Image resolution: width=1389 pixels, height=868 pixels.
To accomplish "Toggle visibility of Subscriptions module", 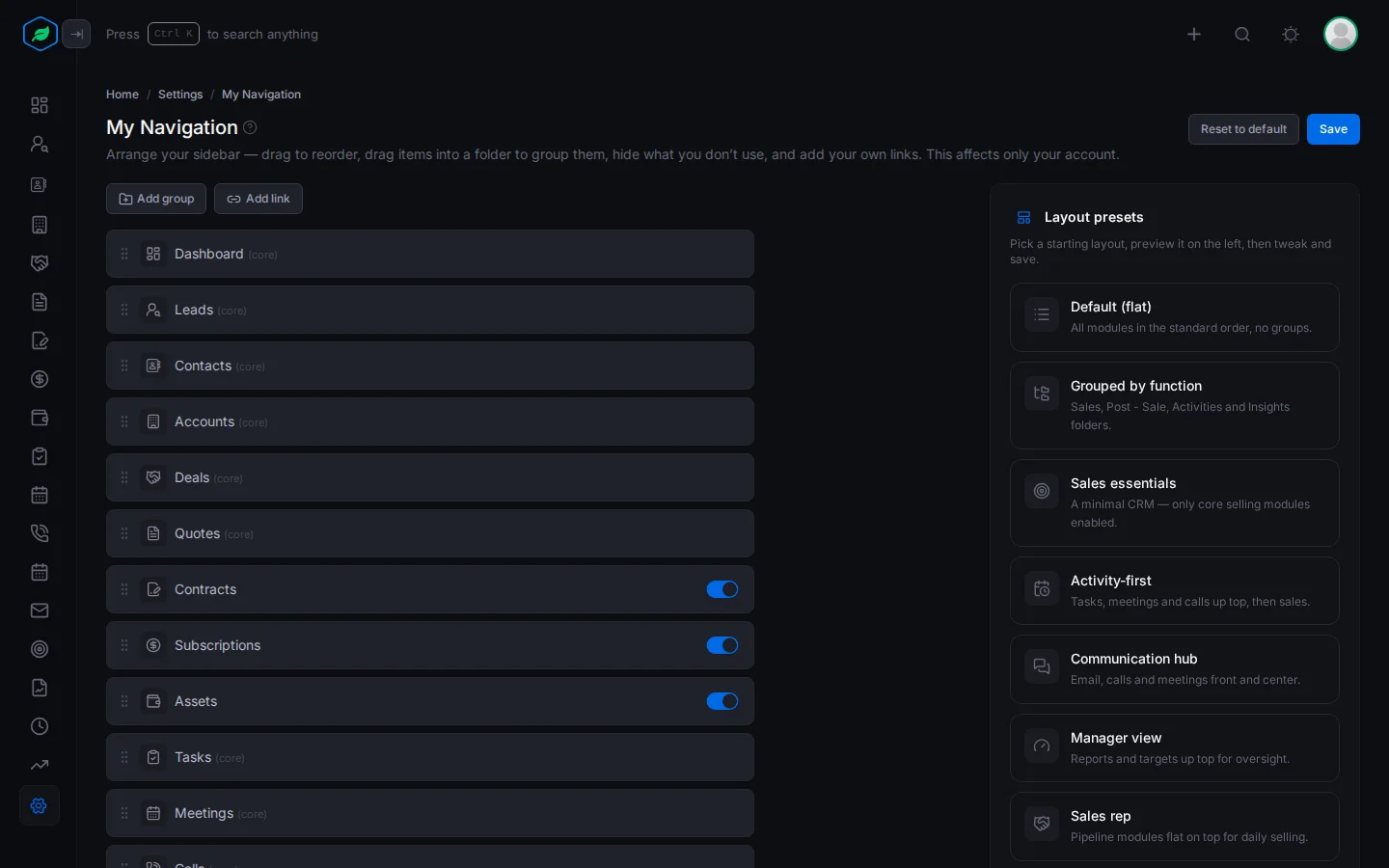I will (722, 645).
